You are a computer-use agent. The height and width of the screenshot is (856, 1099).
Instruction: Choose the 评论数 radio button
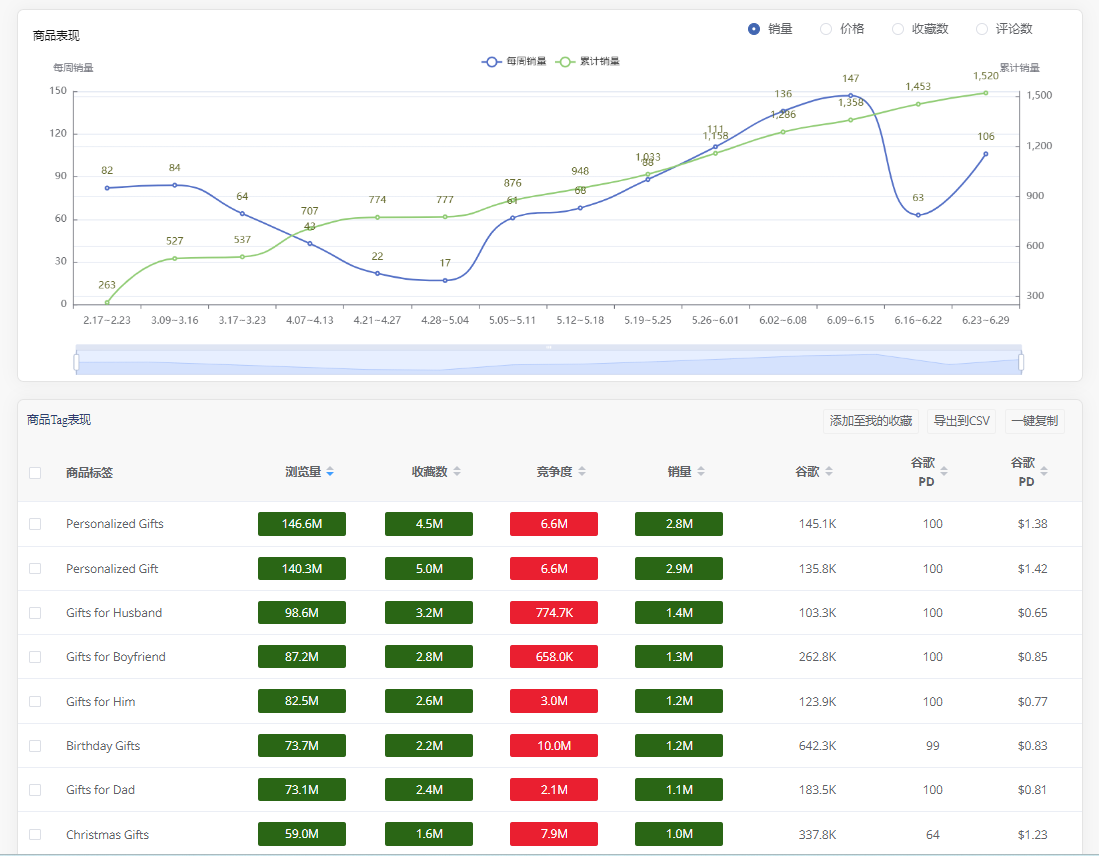(982, 29)
